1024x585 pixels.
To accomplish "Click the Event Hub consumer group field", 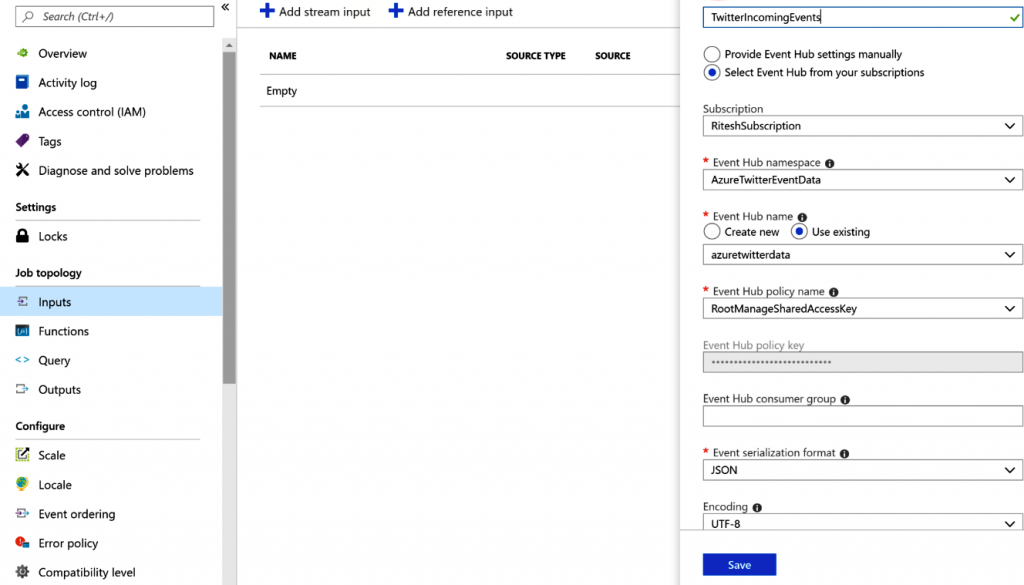I will pyautogui.click(x=862, y=416).
